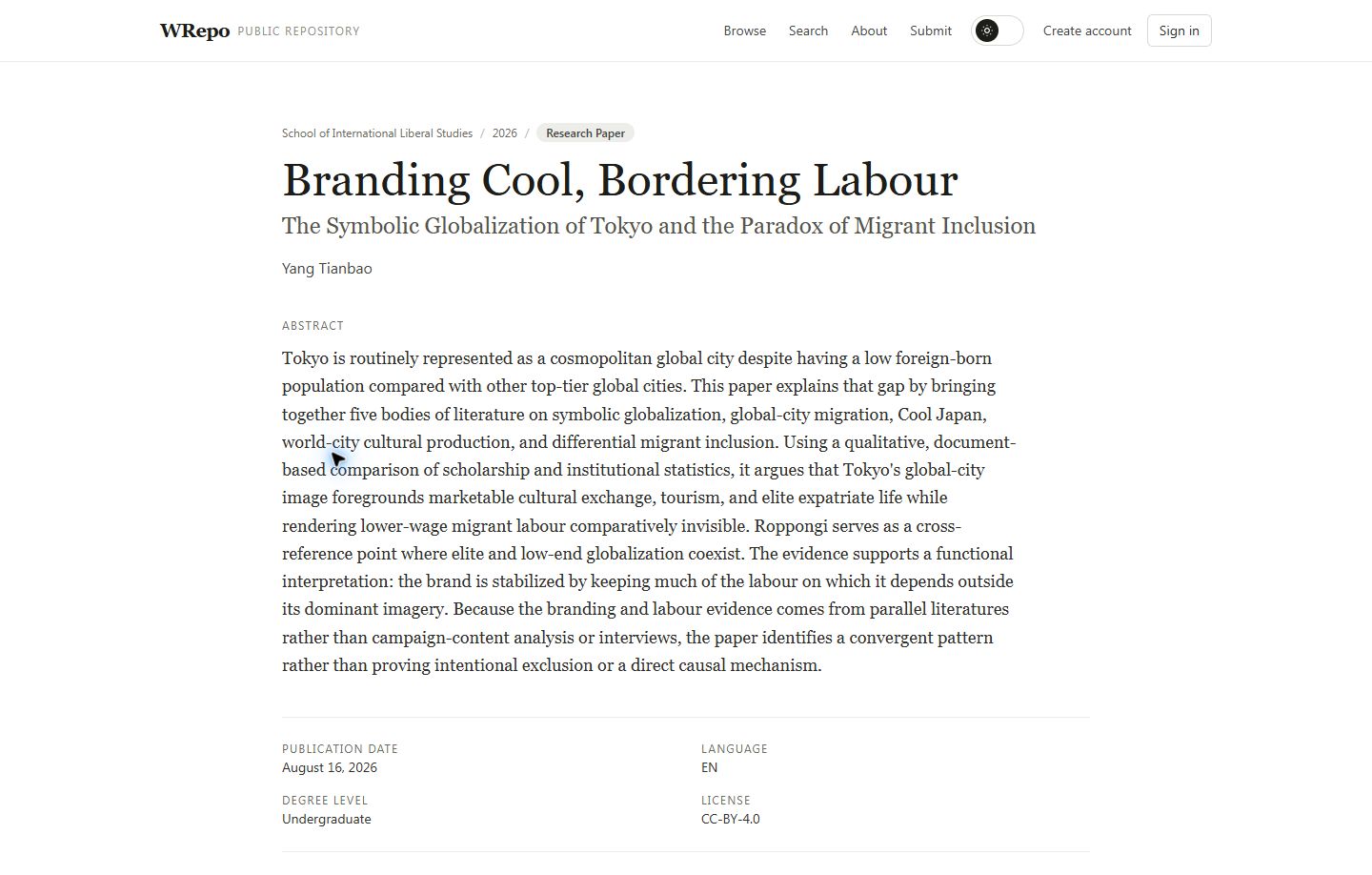The height and width of the screenshot is (875, 1372).
Task: Open the Submit page
Action: point(931,31)
